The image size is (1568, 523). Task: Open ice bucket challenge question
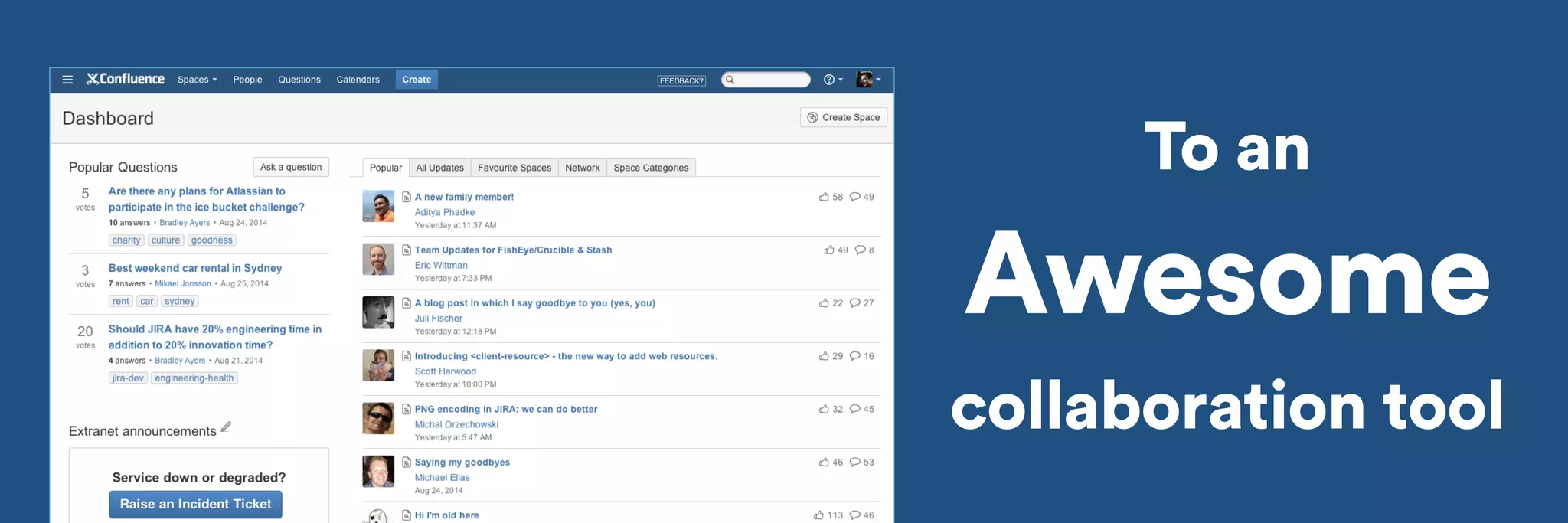click(206, 199)
